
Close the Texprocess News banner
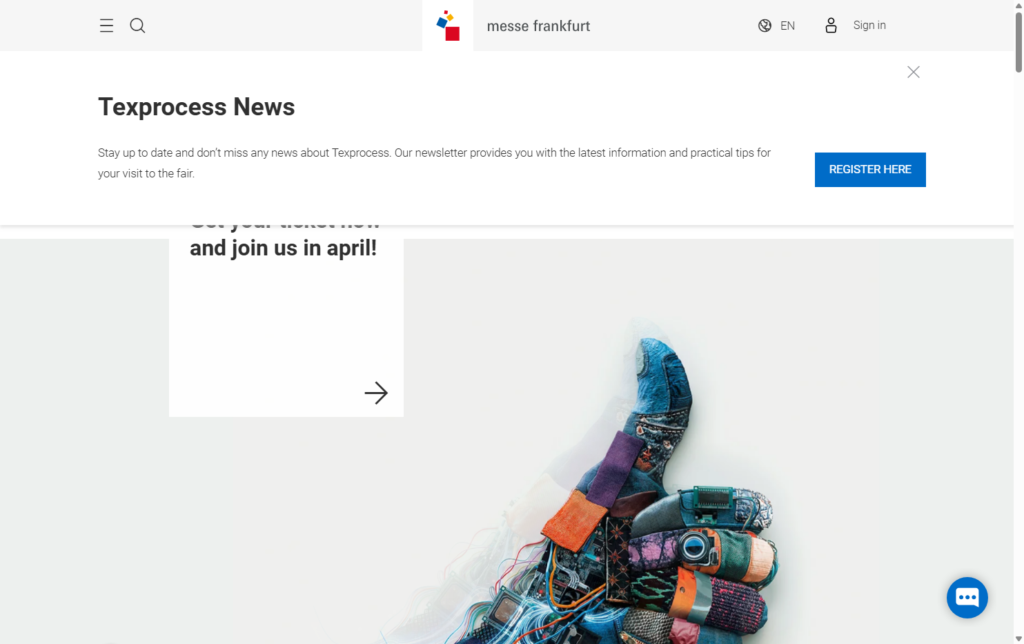pos(913,72)
